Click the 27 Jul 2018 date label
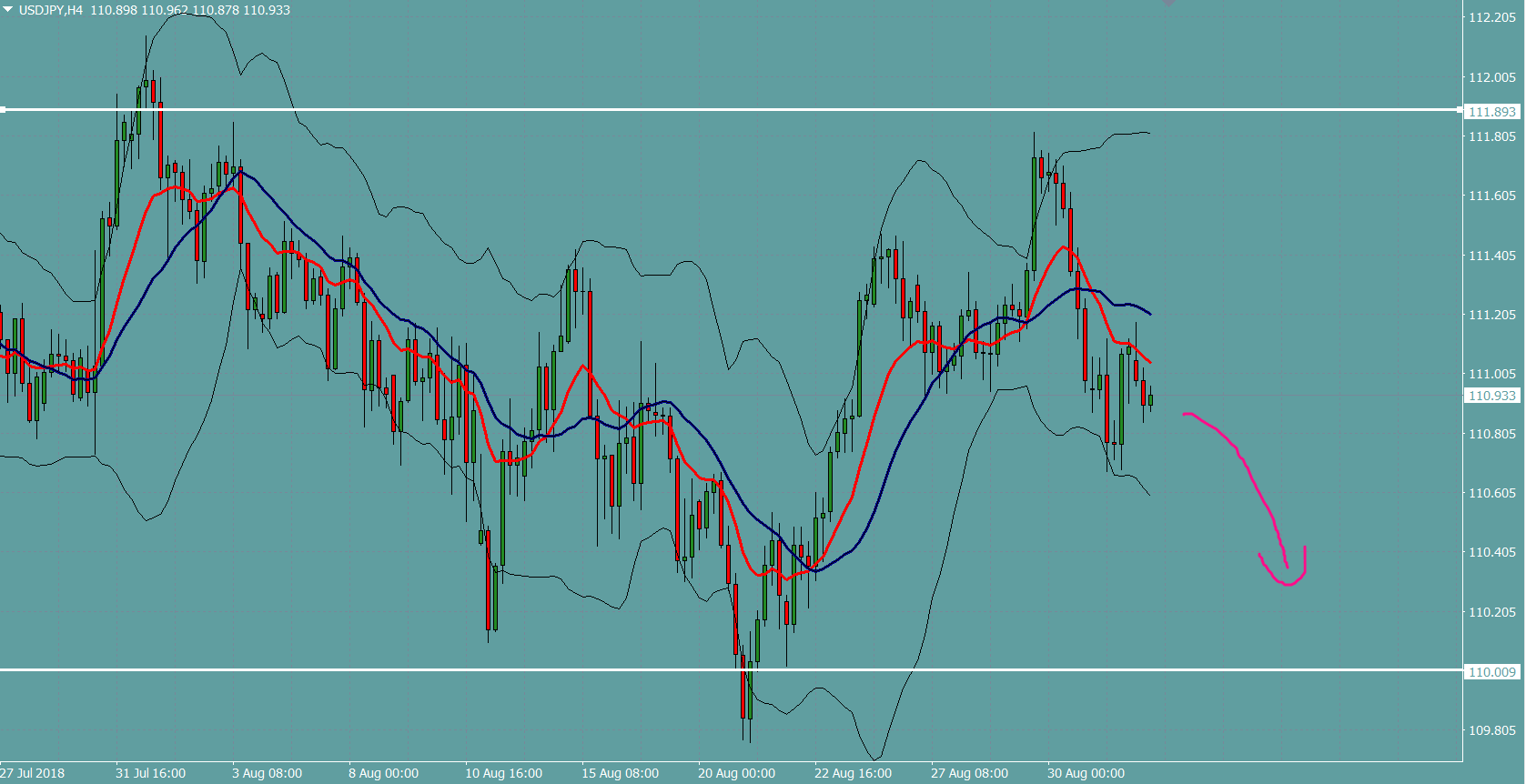1526x784 pixels. pyautogui.click(x=33, y=773)
